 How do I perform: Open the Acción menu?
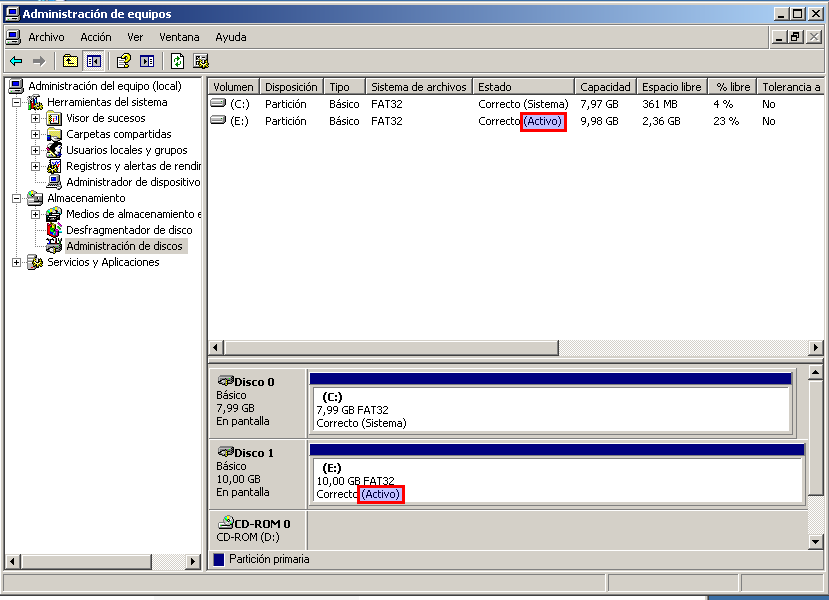click(96, 37)
